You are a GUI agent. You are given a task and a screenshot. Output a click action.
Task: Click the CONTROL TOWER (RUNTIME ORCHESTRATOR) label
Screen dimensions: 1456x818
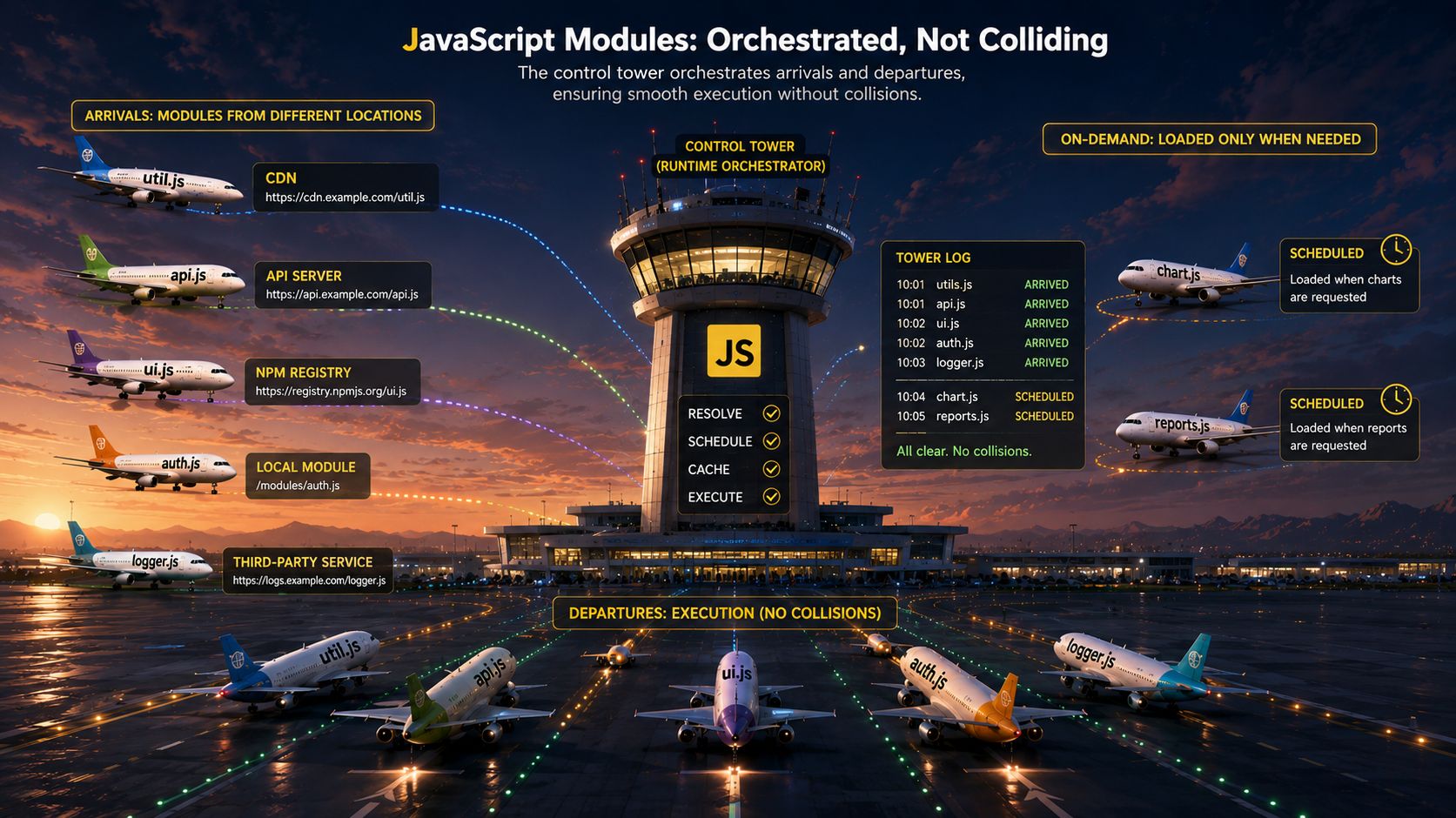click(x=740, y=156)
